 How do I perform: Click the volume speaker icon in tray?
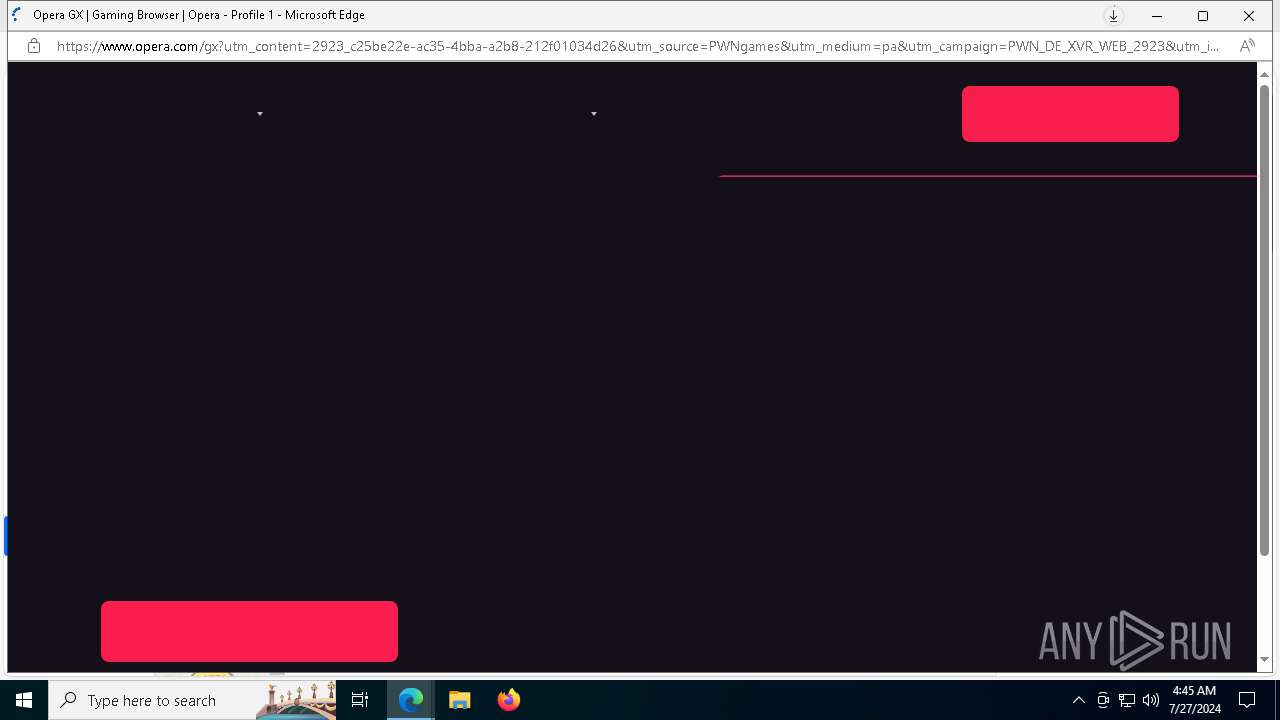click(1151, 700)
